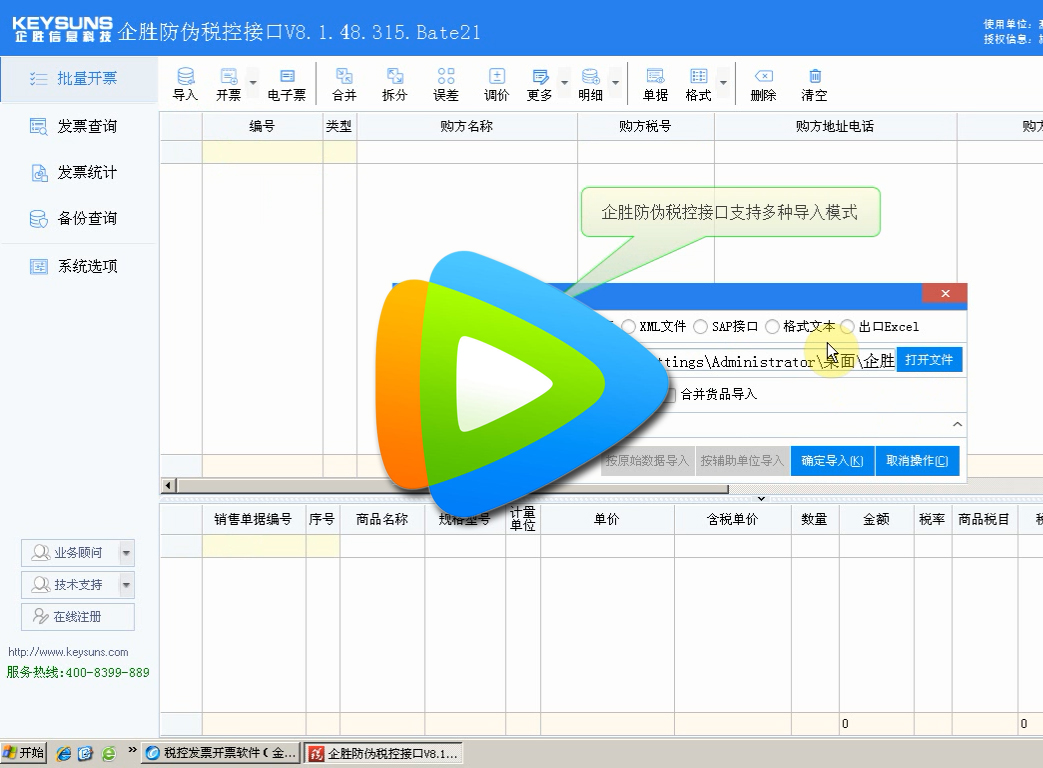Select the 拆分 split tool

[394, 84]
